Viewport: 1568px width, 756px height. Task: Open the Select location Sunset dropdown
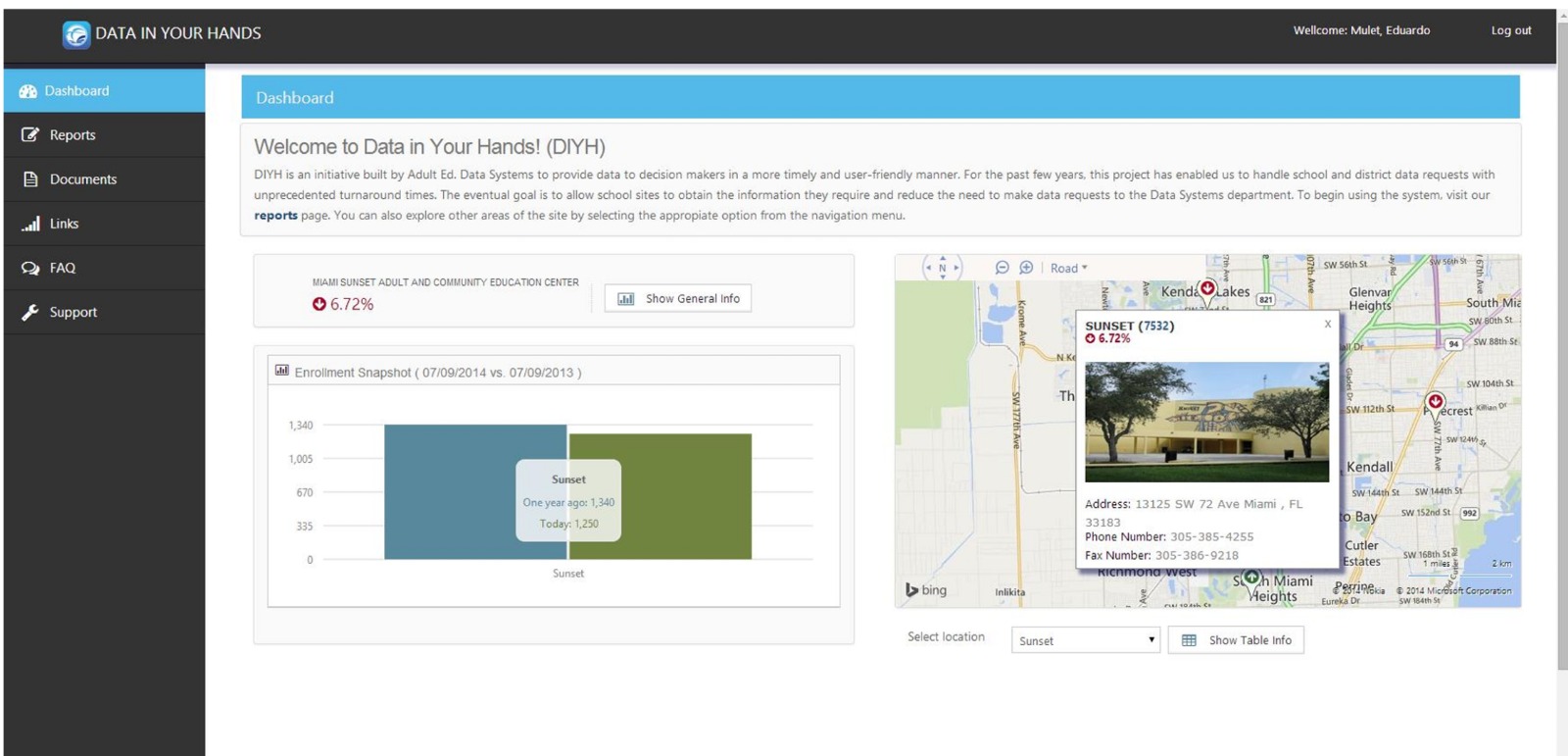pos(1085,640)
